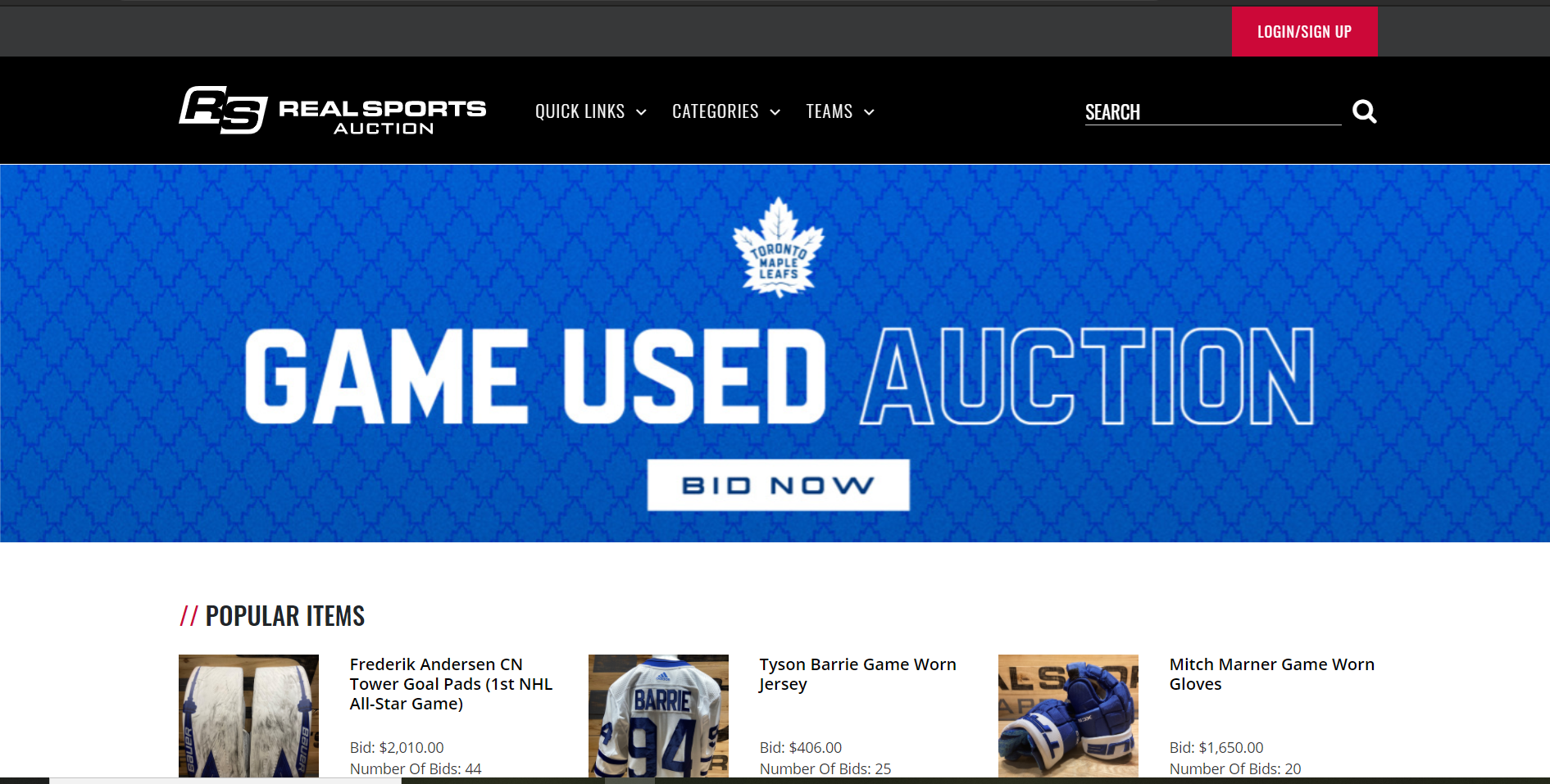The image size is (1550, 784).
Task: Expand the Teams chevron
Action: click(869, 112)
